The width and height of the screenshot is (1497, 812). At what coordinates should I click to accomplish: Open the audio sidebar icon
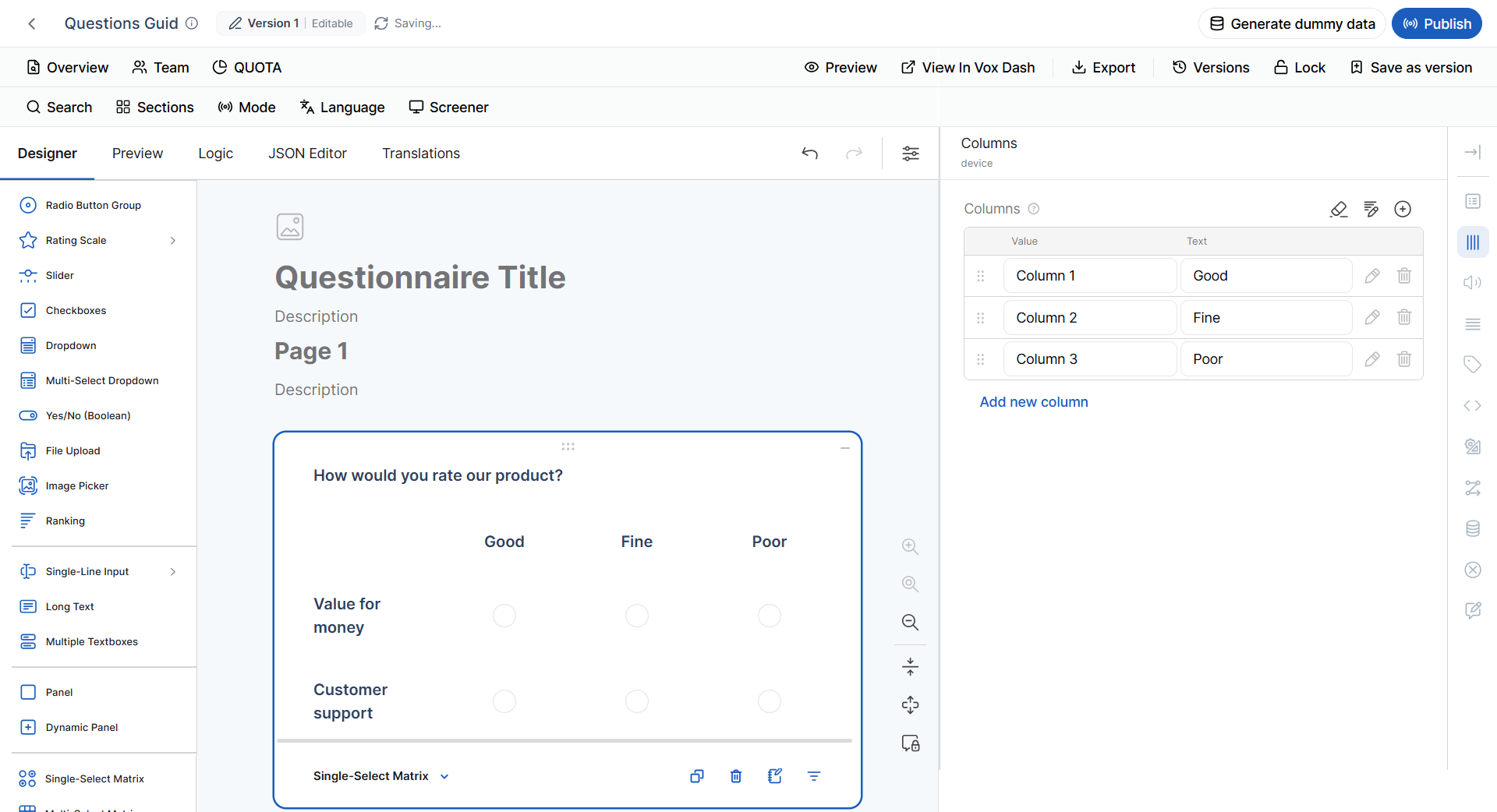(1473, 283)
